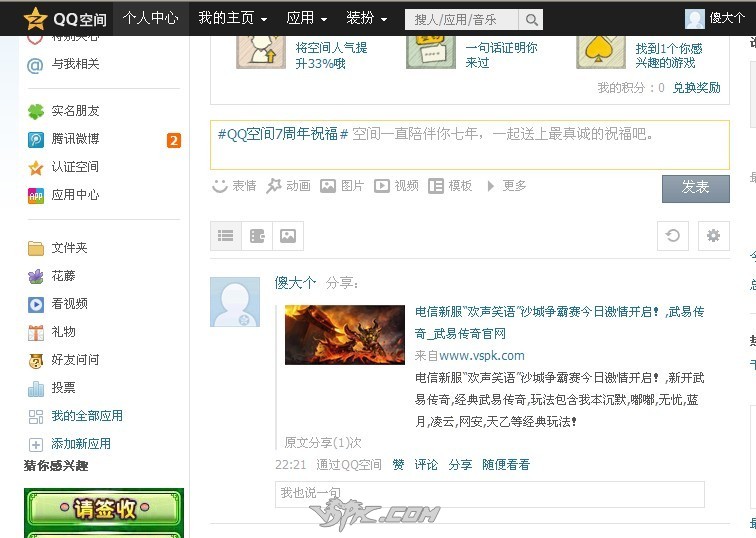
Task: Click the gift box icon for 礼物
Action: point(36,333)
